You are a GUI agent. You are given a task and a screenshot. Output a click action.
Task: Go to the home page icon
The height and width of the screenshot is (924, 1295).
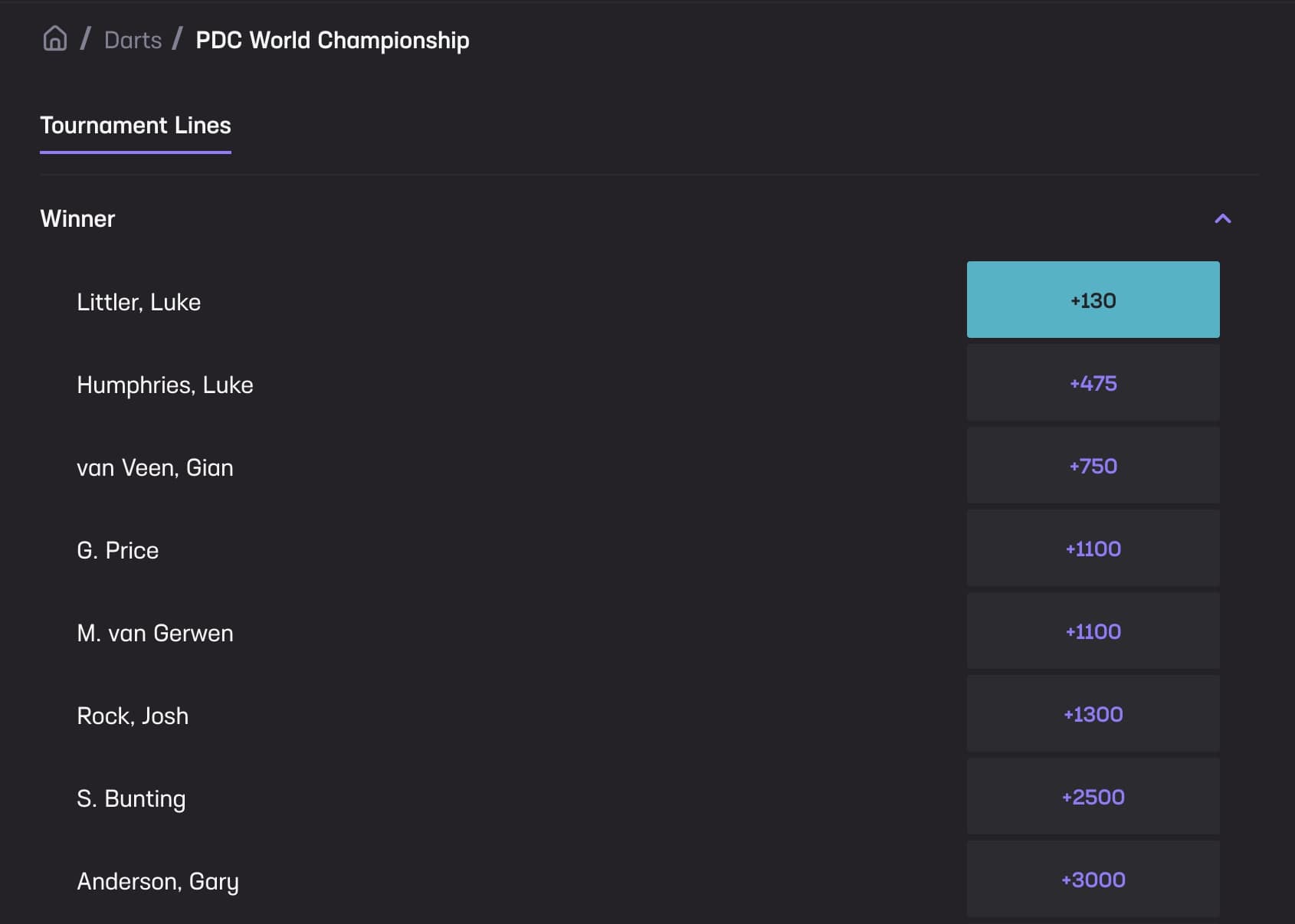[x=54, y=38]
